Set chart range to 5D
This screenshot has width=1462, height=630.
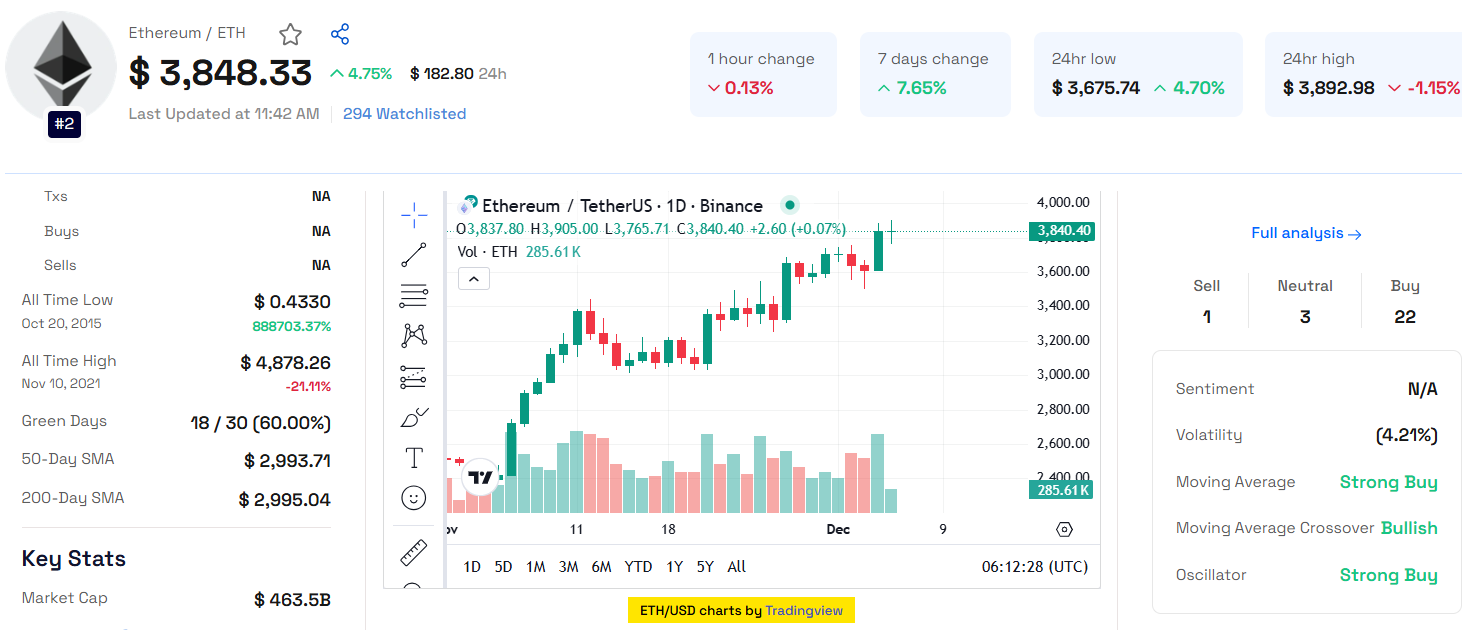coord(503,567)
